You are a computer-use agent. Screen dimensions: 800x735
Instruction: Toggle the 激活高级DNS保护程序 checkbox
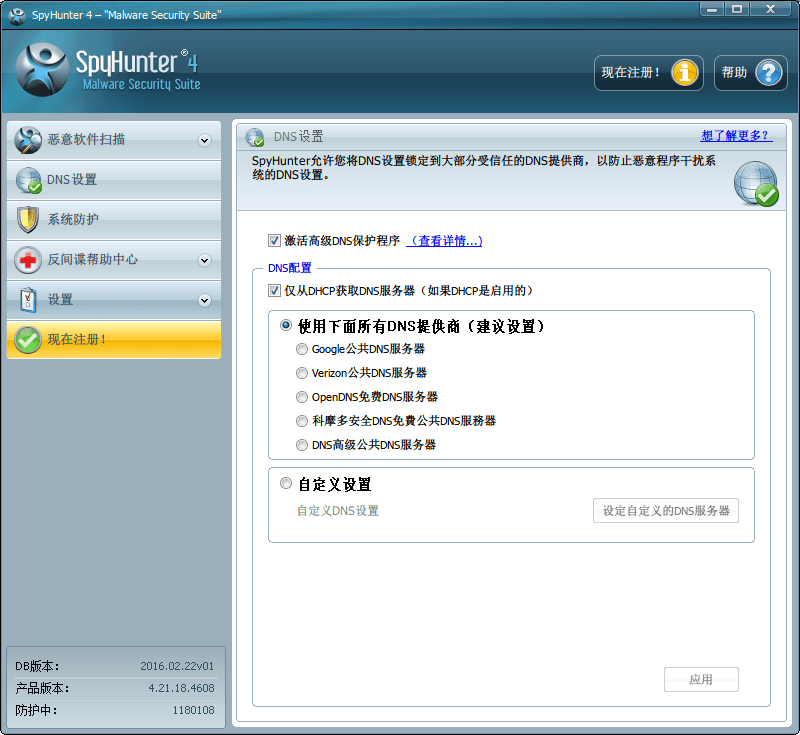pyautogui.click(x=274, y=241)
